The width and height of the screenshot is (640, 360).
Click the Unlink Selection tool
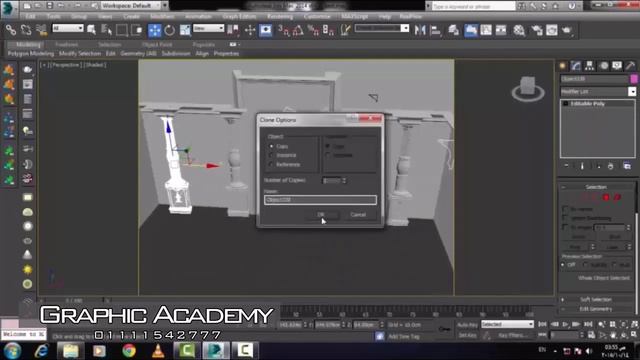pos(26,30)
